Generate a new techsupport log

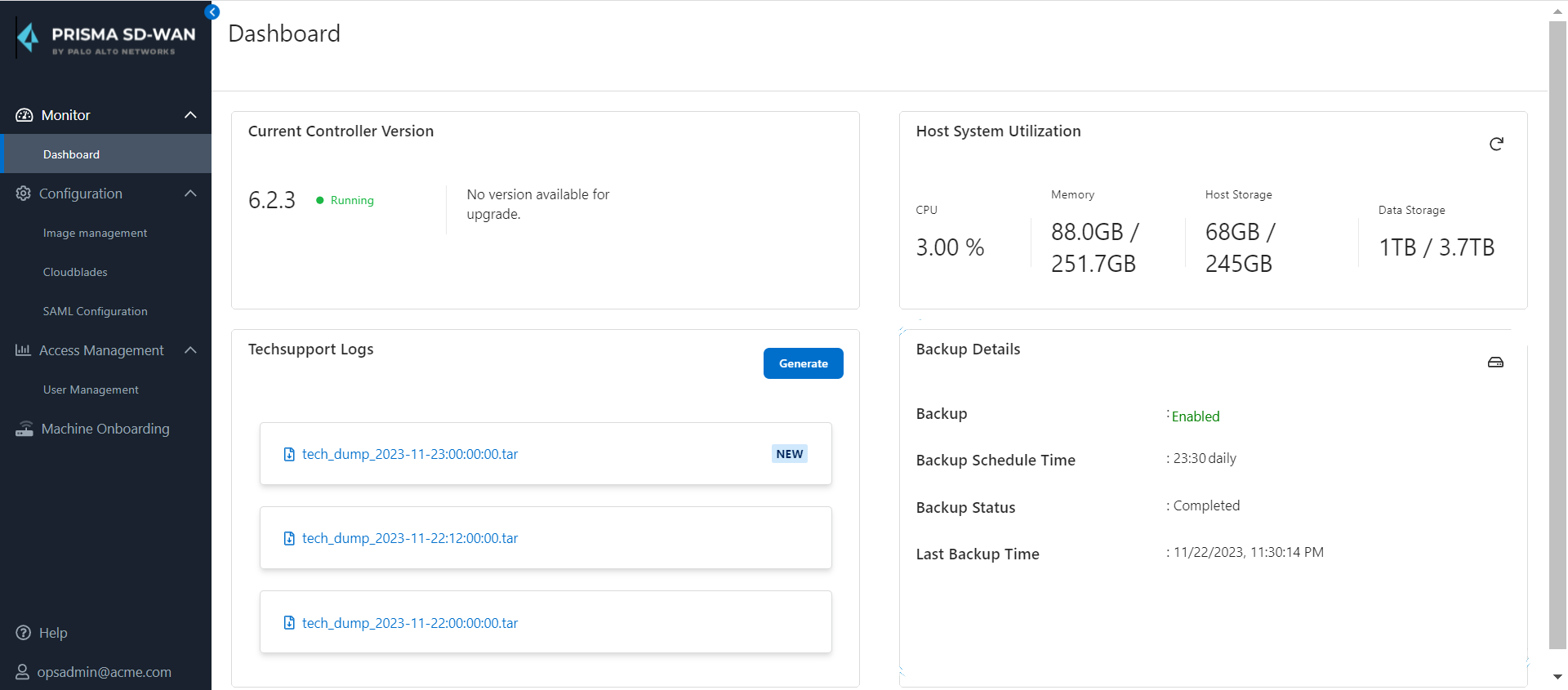pyautogui.click(x=803, y=363)
